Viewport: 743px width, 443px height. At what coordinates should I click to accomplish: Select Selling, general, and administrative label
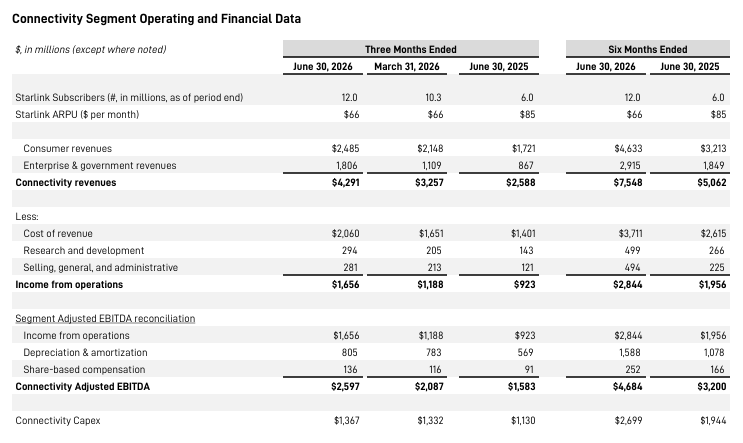point(100,268)
